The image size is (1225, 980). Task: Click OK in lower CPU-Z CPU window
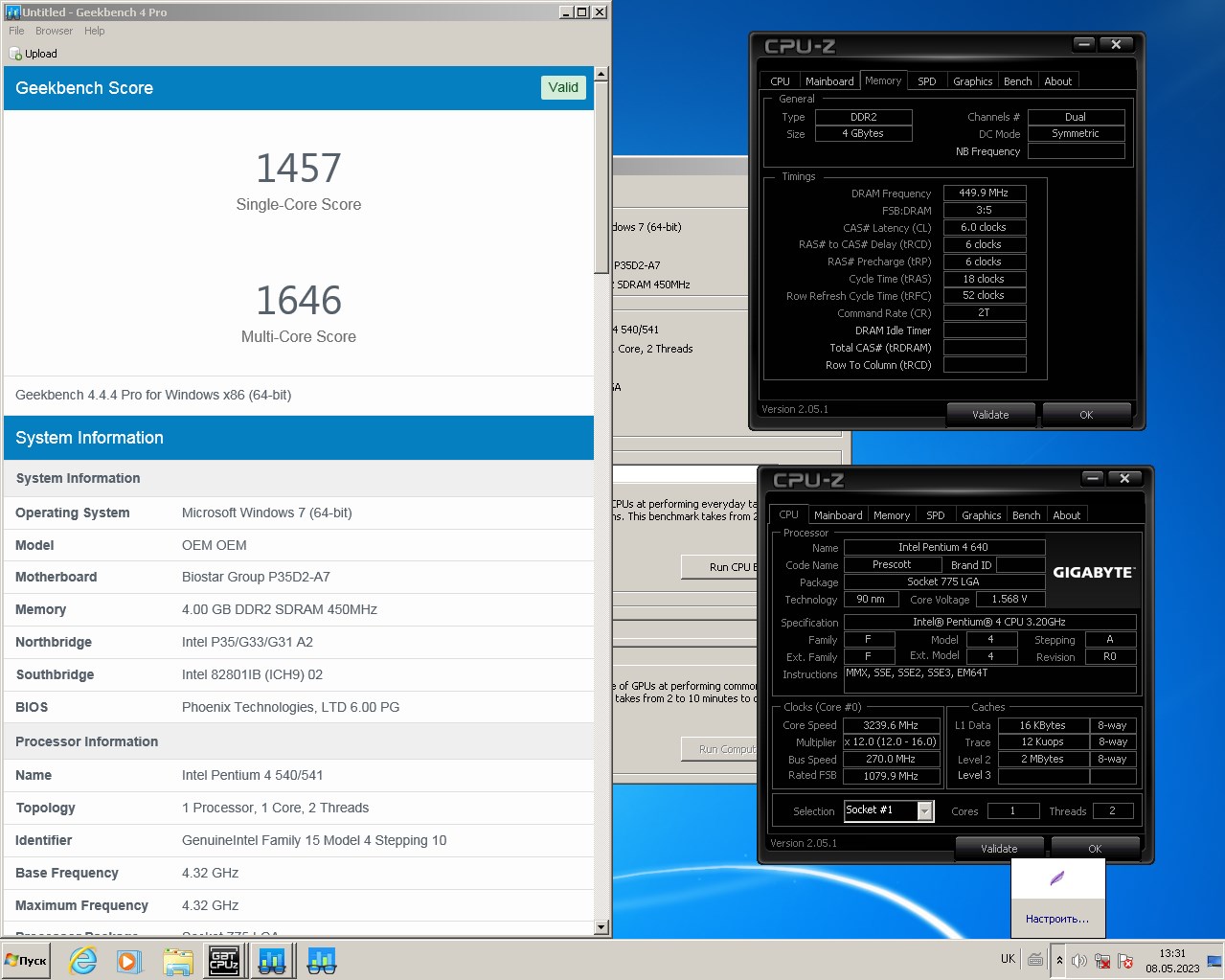pos(1095,849)
